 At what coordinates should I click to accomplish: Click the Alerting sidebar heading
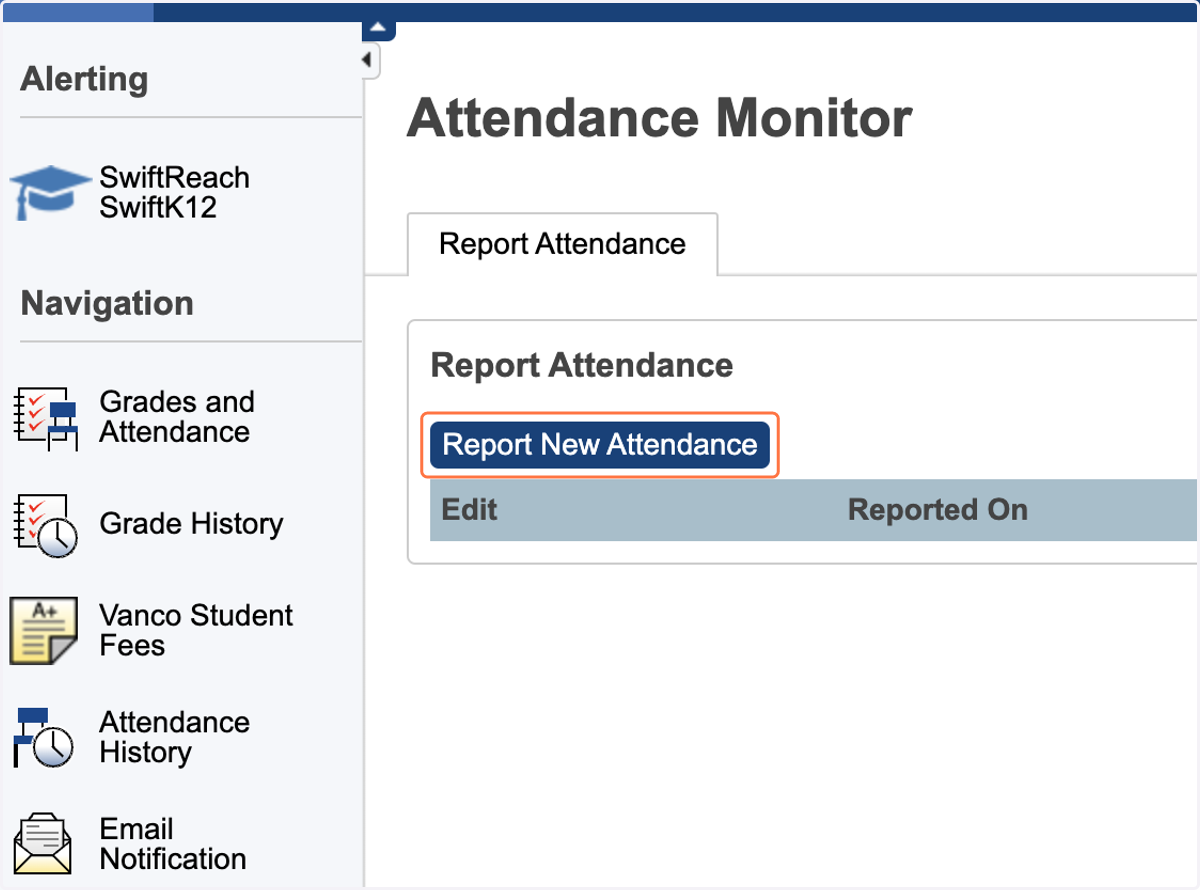(84, 80)
